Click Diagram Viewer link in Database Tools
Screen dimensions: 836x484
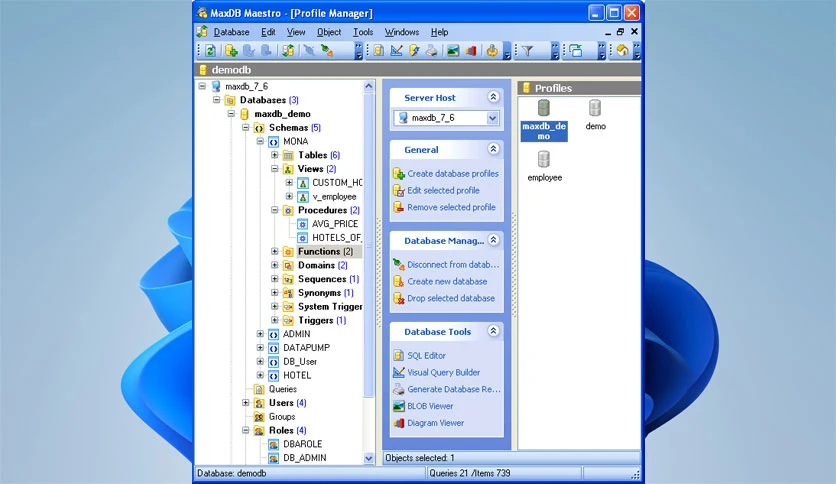point(435,423)
